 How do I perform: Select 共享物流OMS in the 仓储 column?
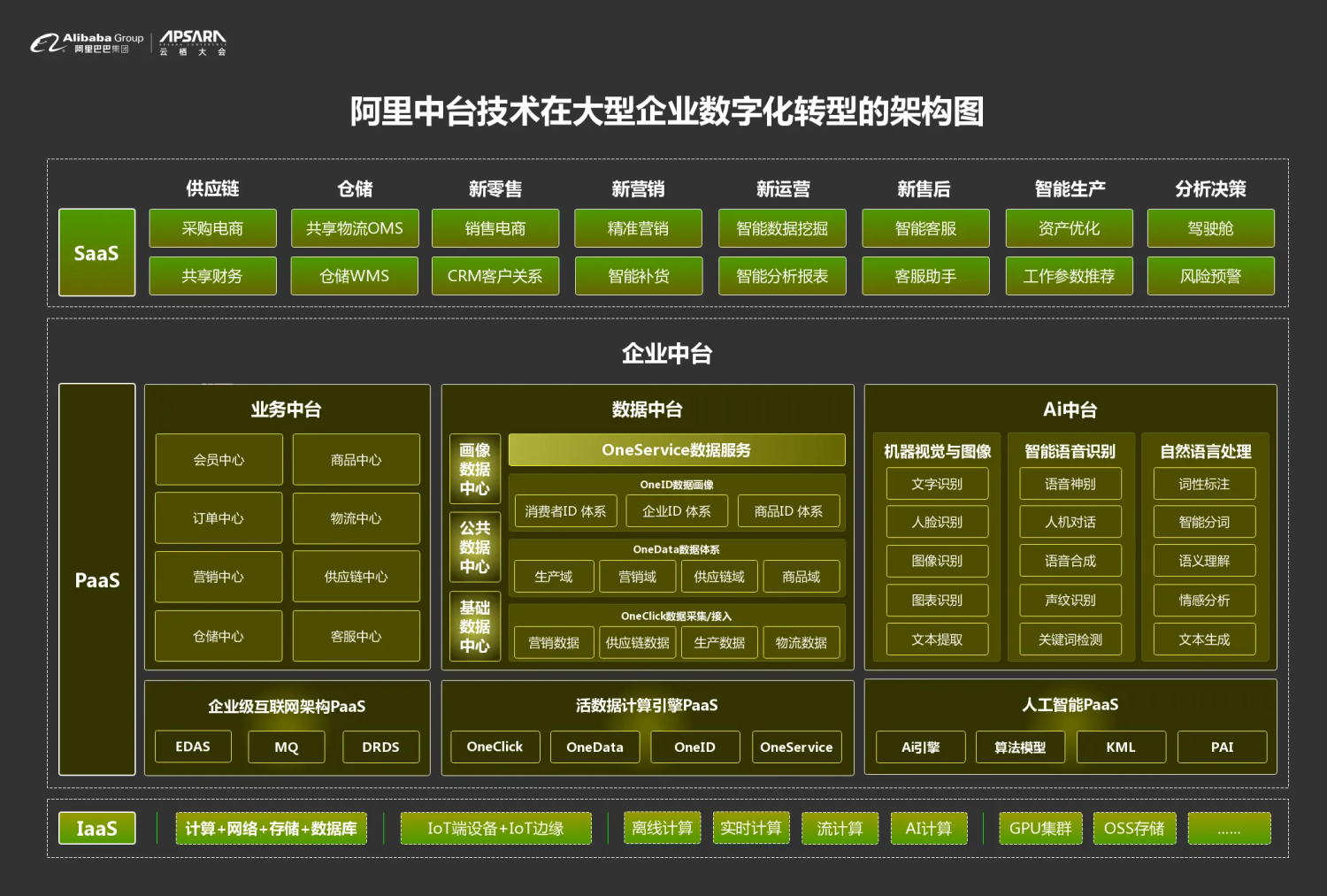[354, 228]
